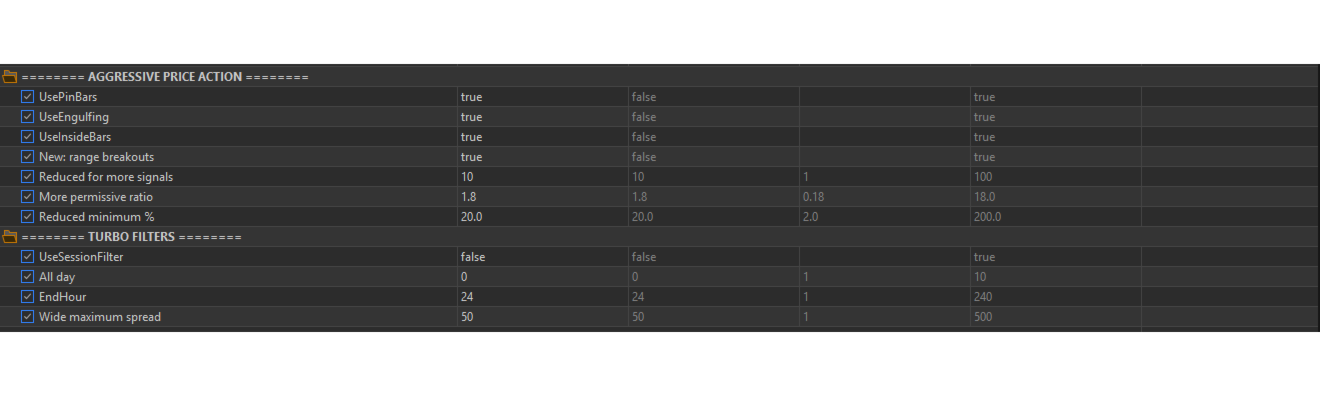Select the Wide maximum spread row label
Viewport: 1320px width, 408px height.
click(100, 317)
